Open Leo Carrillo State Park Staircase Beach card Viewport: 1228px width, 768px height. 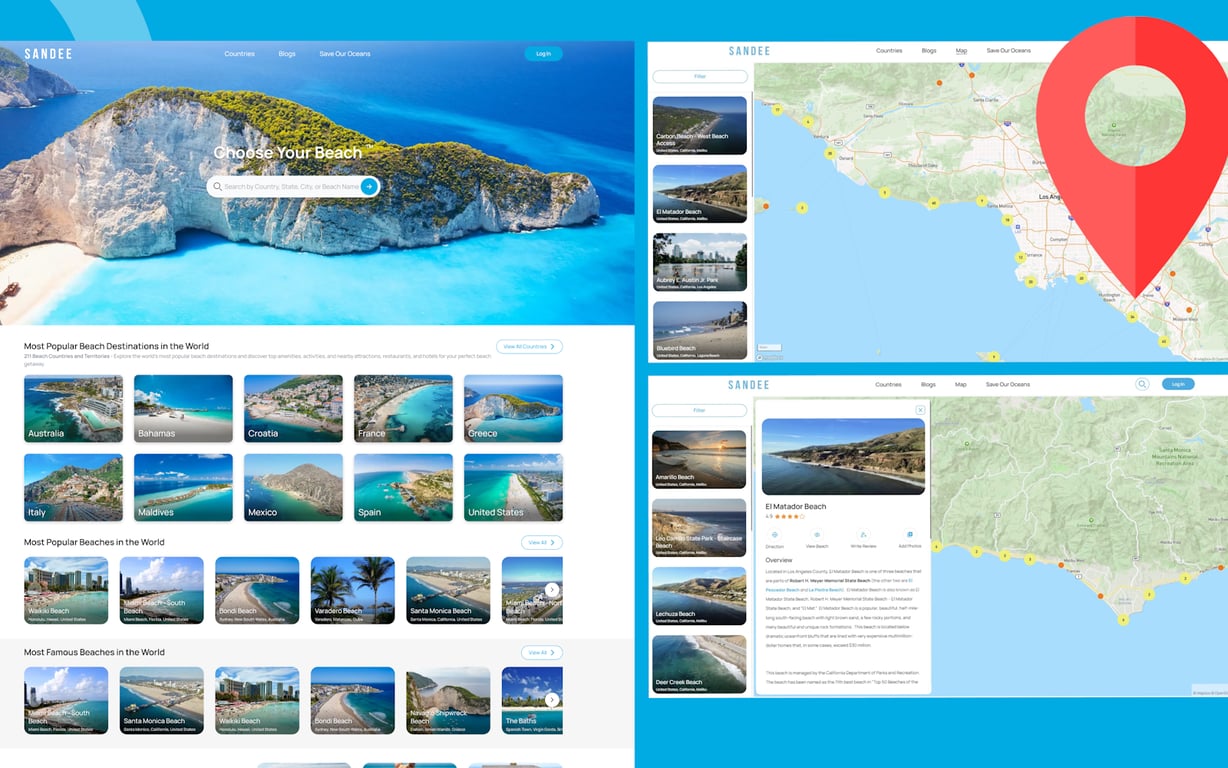(x=699, y=527)
